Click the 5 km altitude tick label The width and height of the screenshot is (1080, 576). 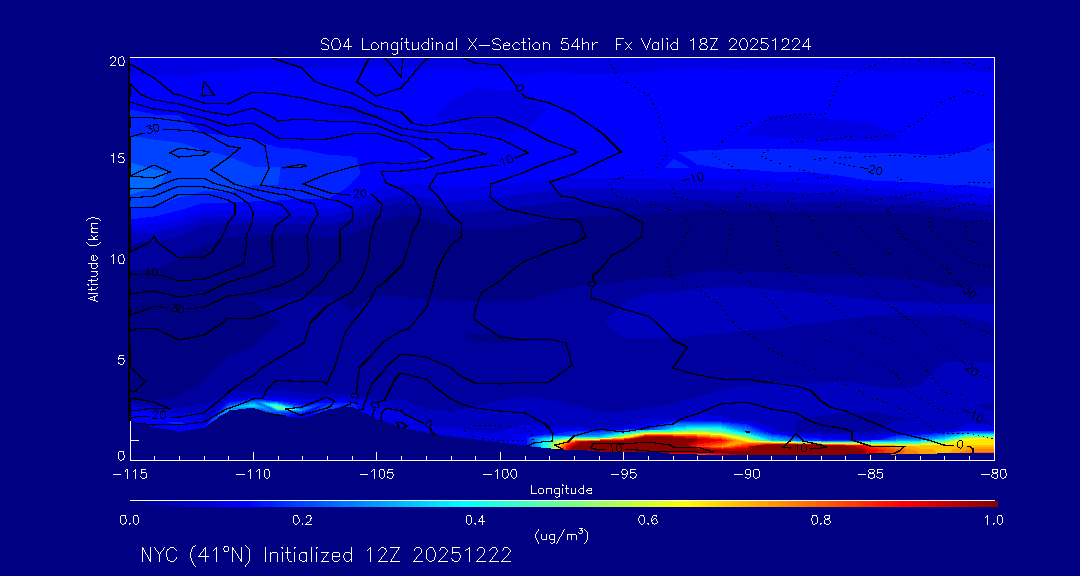[x=121, y=360]
